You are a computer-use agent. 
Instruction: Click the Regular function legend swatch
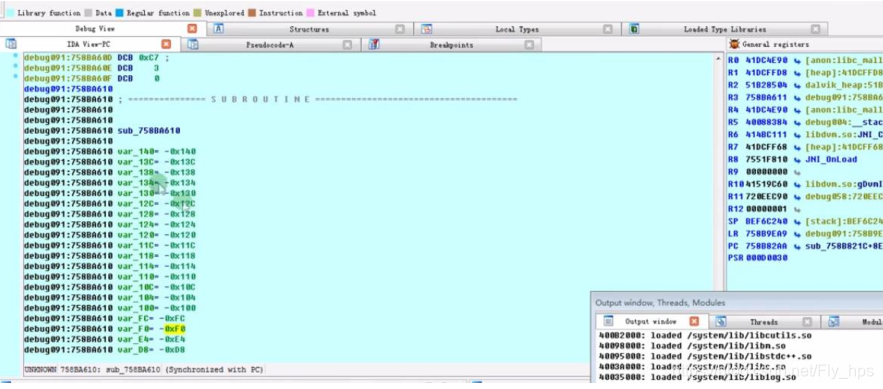point(120,12)
